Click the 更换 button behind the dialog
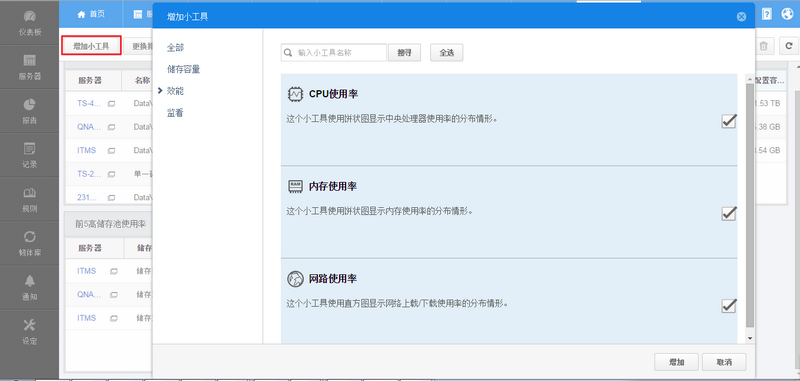800x381 pixels. (139, 46)
